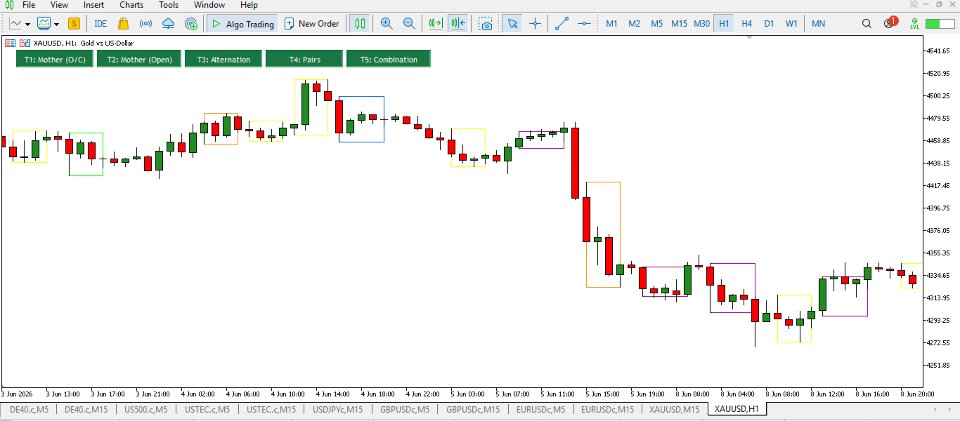960x421 pixels.
Task: Click the LVL level indicator icon
Action: click(x=914, y=24)
